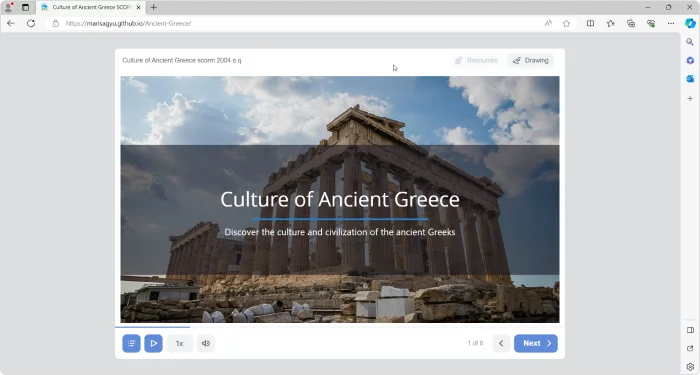Image resolution: width=700 pixels, height=375 pixels.
Task: Open link in new window sidebar icon
Action: coord(690,349)
